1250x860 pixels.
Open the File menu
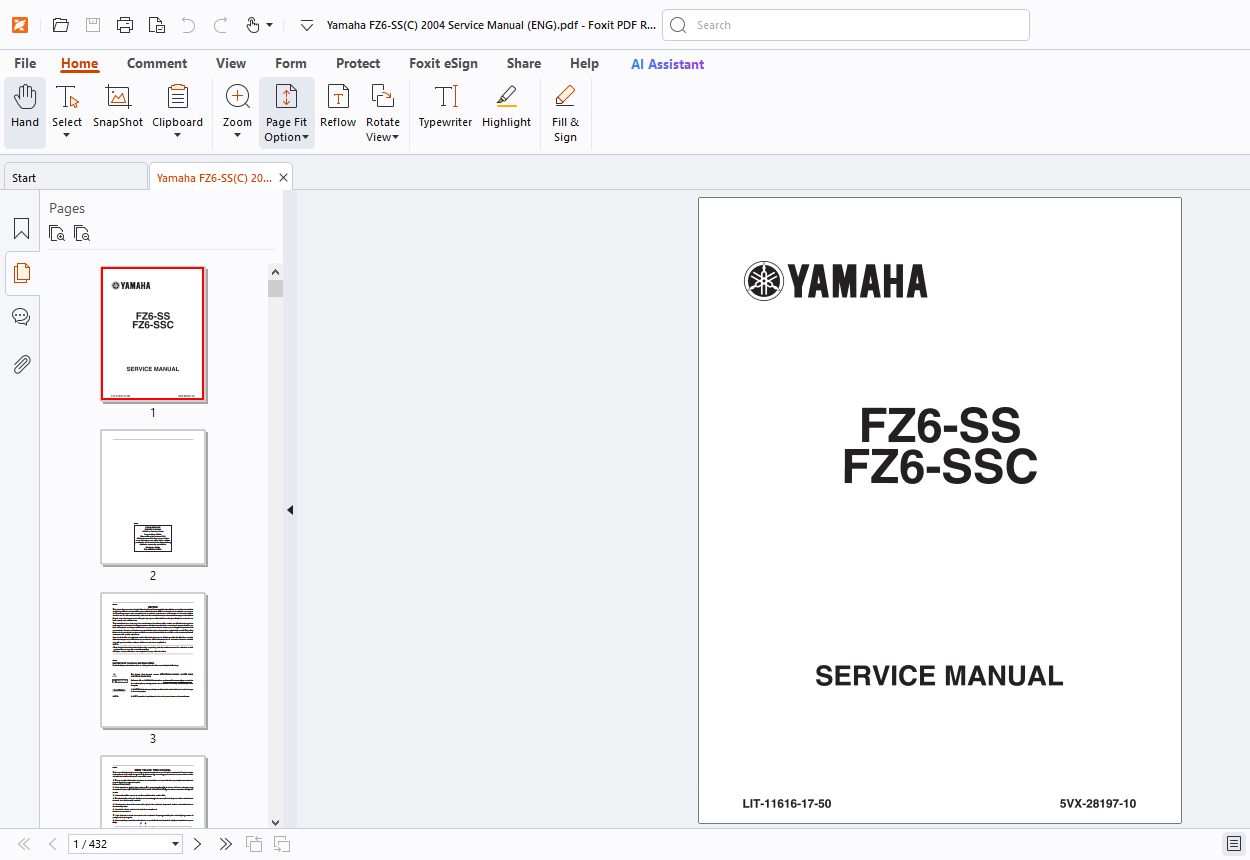coord(25,63)
